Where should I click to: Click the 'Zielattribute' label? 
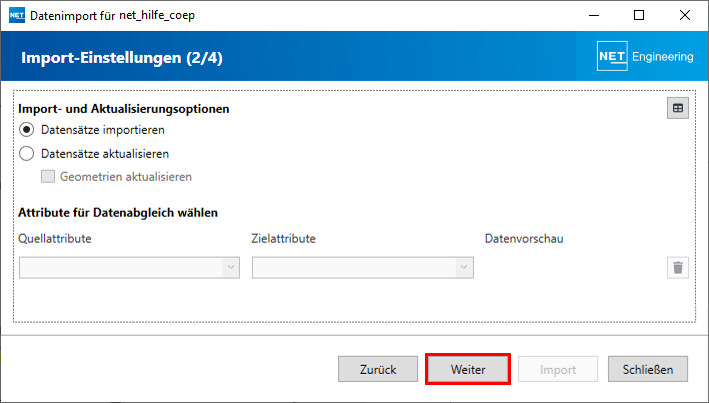[284, 238]
